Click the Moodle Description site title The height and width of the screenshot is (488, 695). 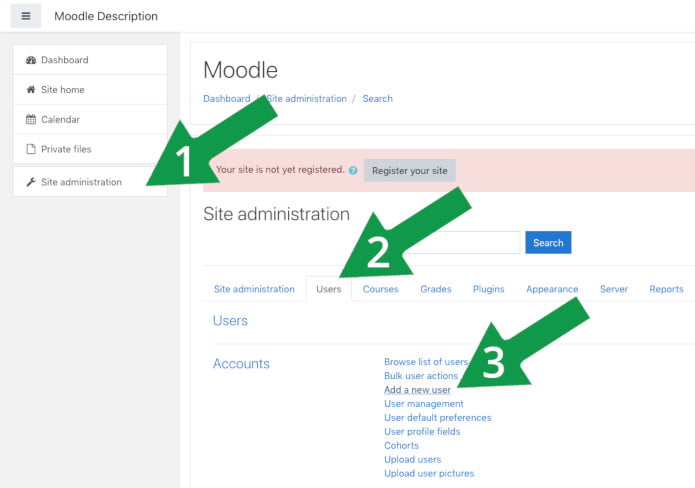point(106,16)
